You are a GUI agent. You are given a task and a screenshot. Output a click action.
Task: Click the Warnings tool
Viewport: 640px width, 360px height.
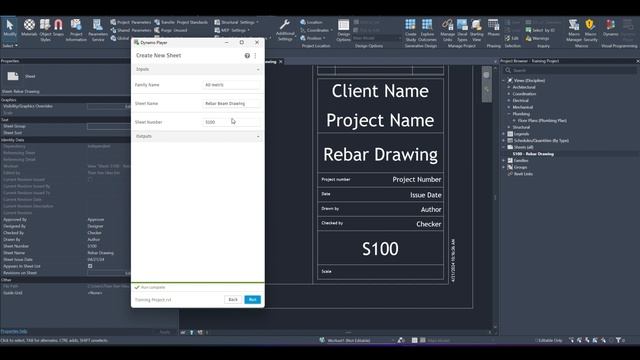tap(537, 38)
